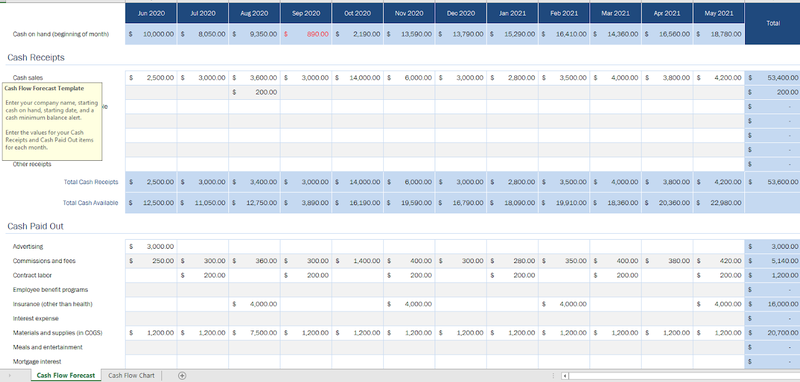Select the 1,200.00 Contract labor total cell
The width and height of the screenshot is (800, 382).
pyautogui.click(x=772, y=275)
